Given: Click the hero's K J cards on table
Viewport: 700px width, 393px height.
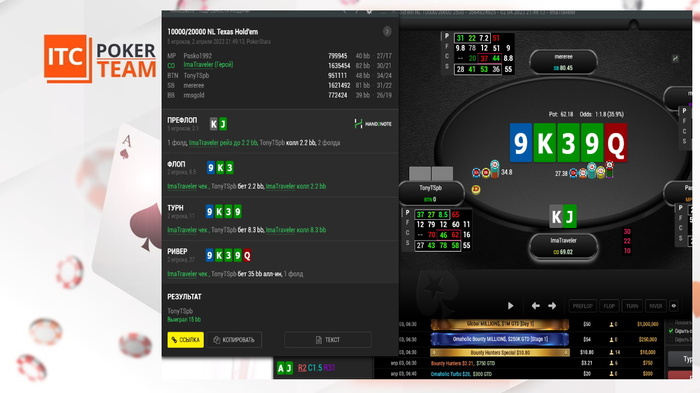Looking at the screenshot, I should click(563, 217).
